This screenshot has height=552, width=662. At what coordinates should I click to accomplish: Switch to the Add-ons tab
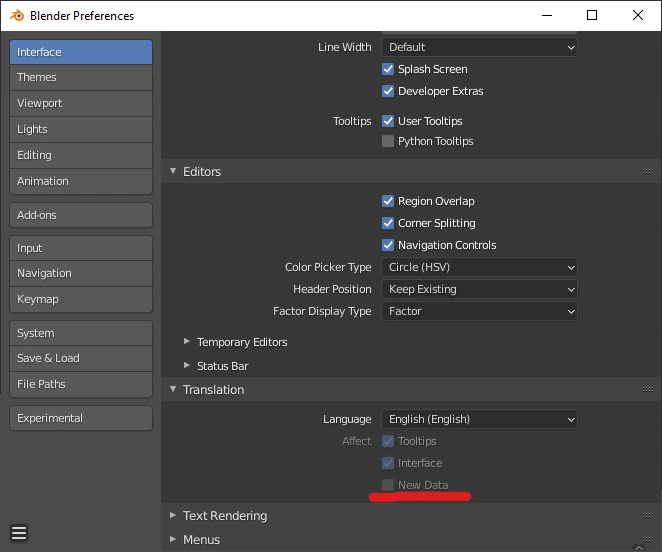(81, 215)
